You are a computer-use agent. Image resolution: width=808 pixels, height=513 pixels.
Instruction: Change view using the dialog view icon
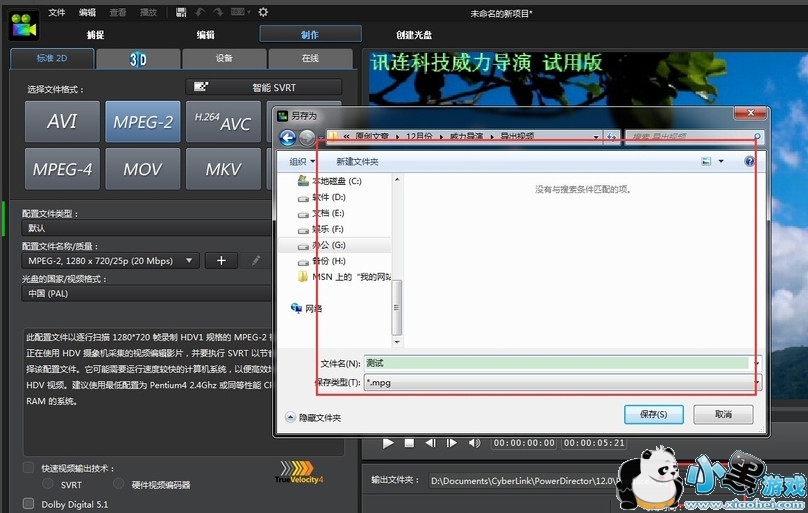pos(707,161)
